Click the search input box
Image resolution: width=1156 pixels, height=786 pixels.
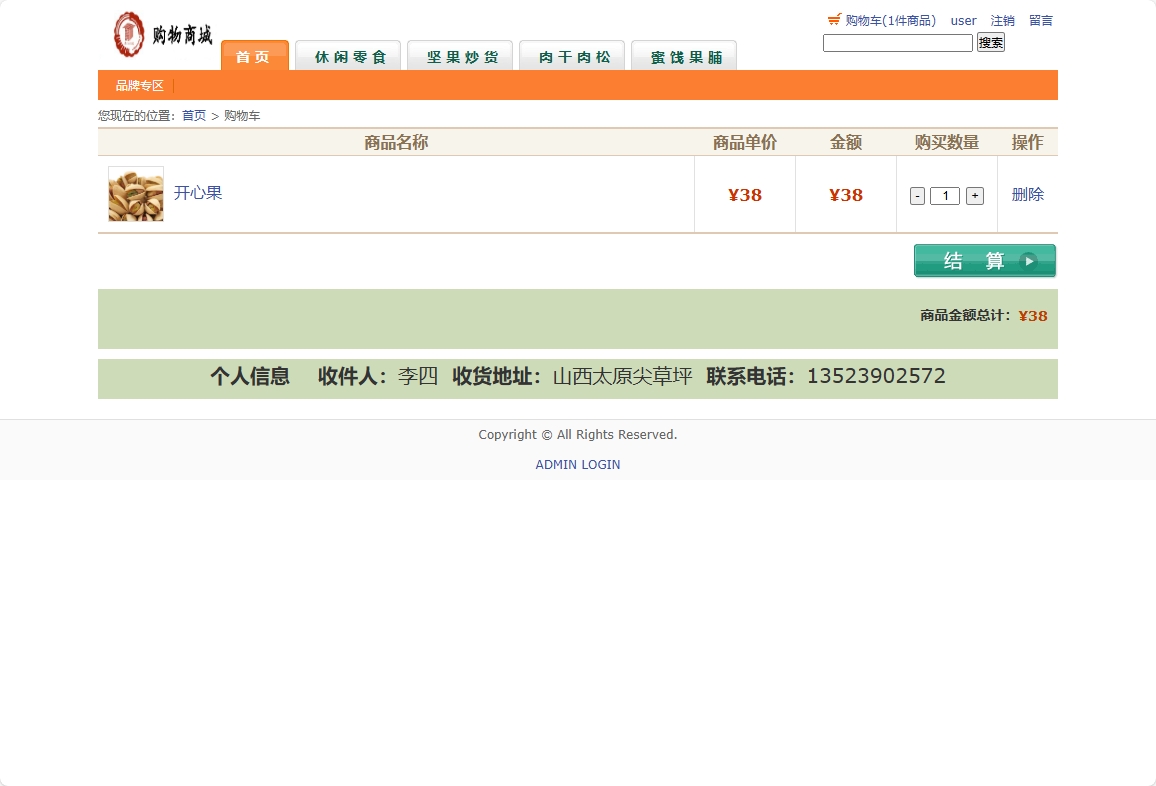pyautogui.click(x=896, y=42)
